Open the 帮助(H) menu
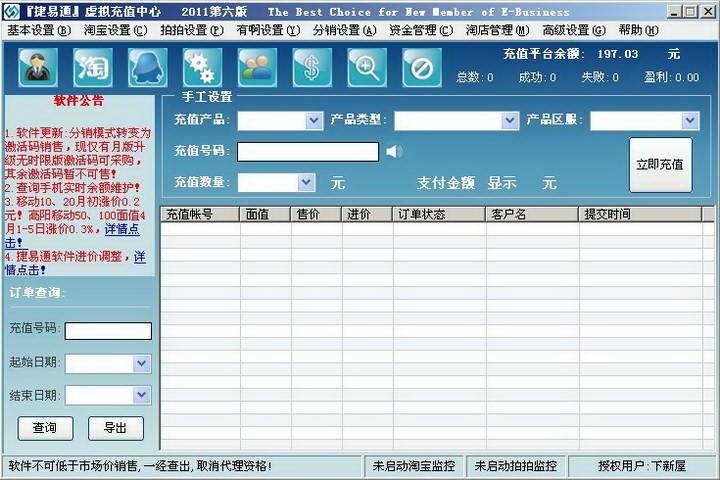The width and height of the screenshot is (720, 480). pos(638,30)
